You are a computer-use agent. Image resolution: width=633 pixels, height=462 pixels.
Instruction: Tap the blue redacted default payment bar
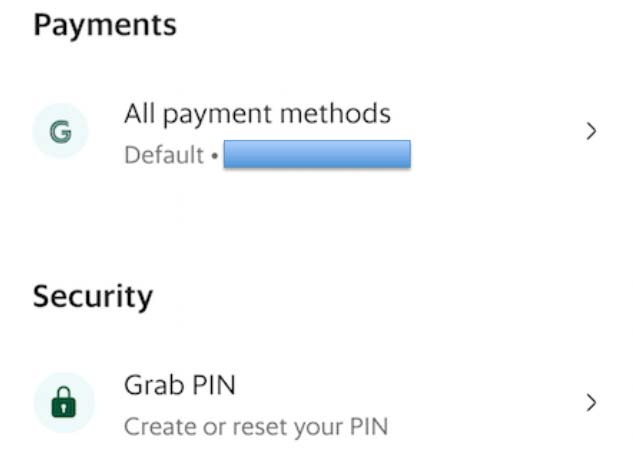[316, 155]
